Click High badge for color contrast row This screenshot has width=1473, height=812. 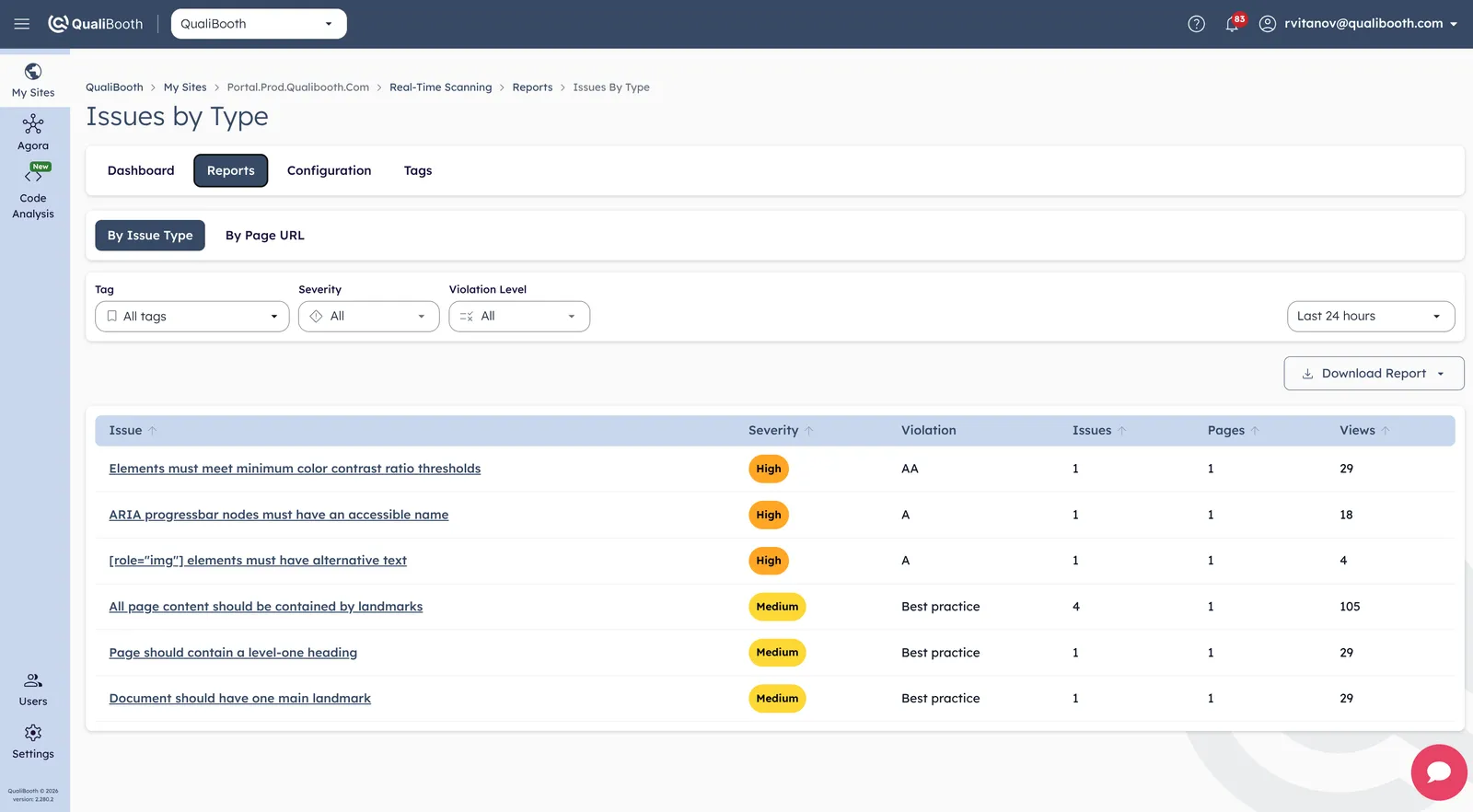pos(769,469)
